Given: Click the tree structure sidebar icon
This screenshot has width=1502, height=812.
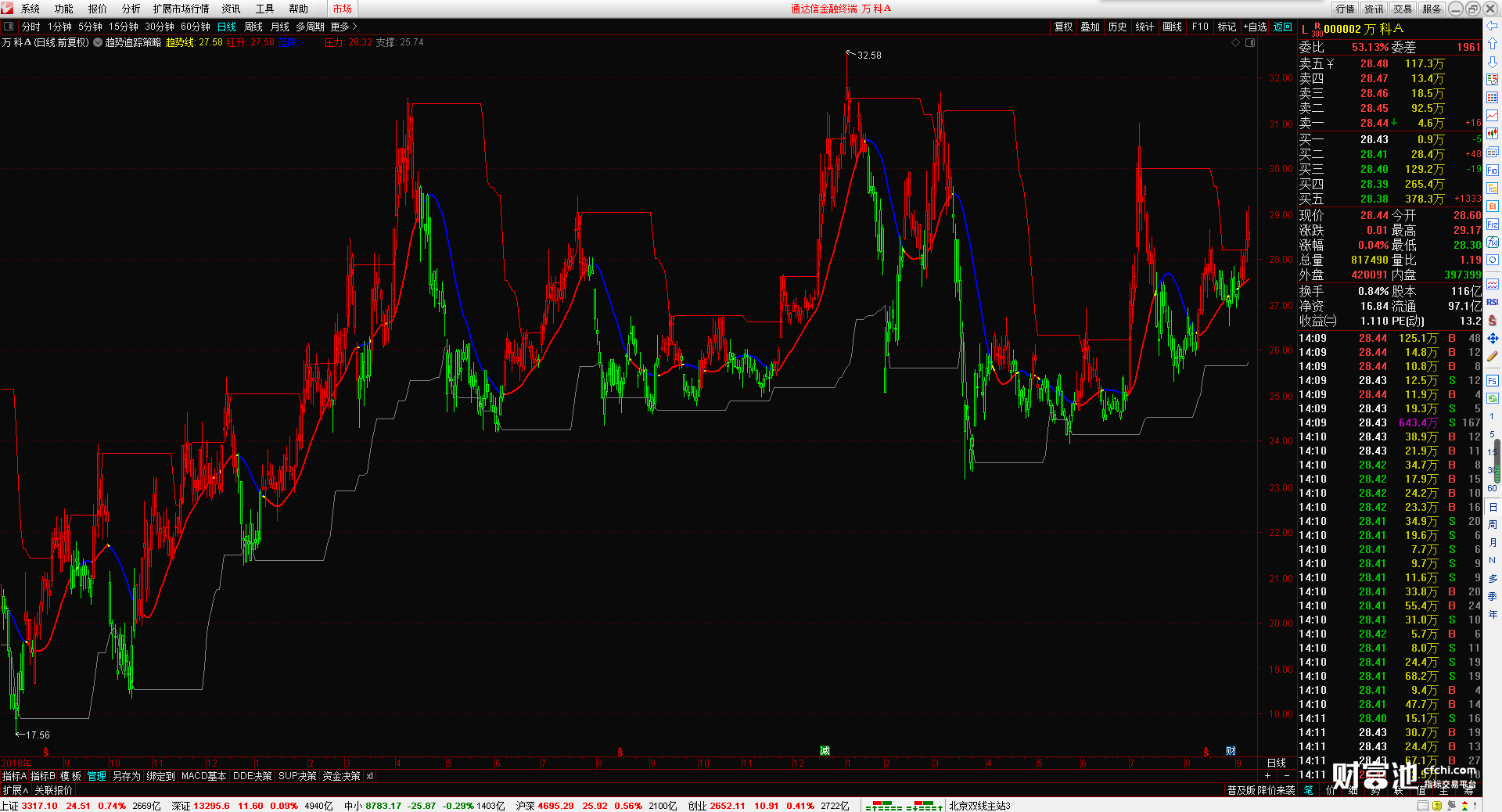Looking at the screenshot, I should click(1493, 188).
